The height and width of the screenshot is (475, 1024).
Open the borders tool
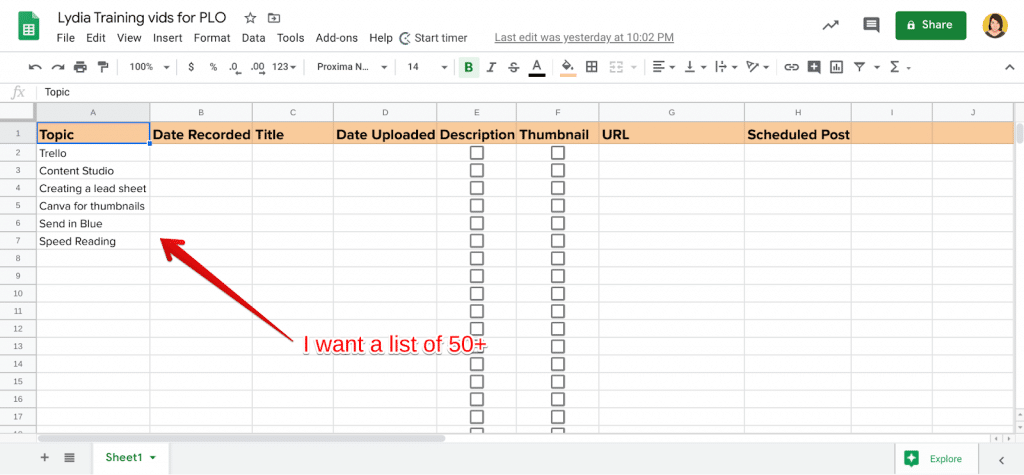(x=592, y=67)
